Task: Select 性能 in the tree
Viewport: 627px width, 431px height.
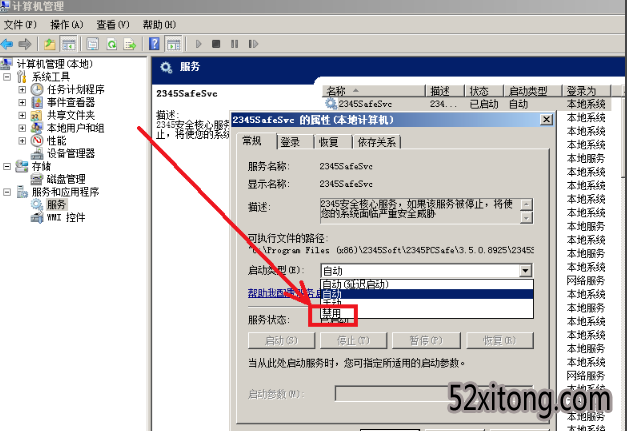Action: [x=56, y=141]
